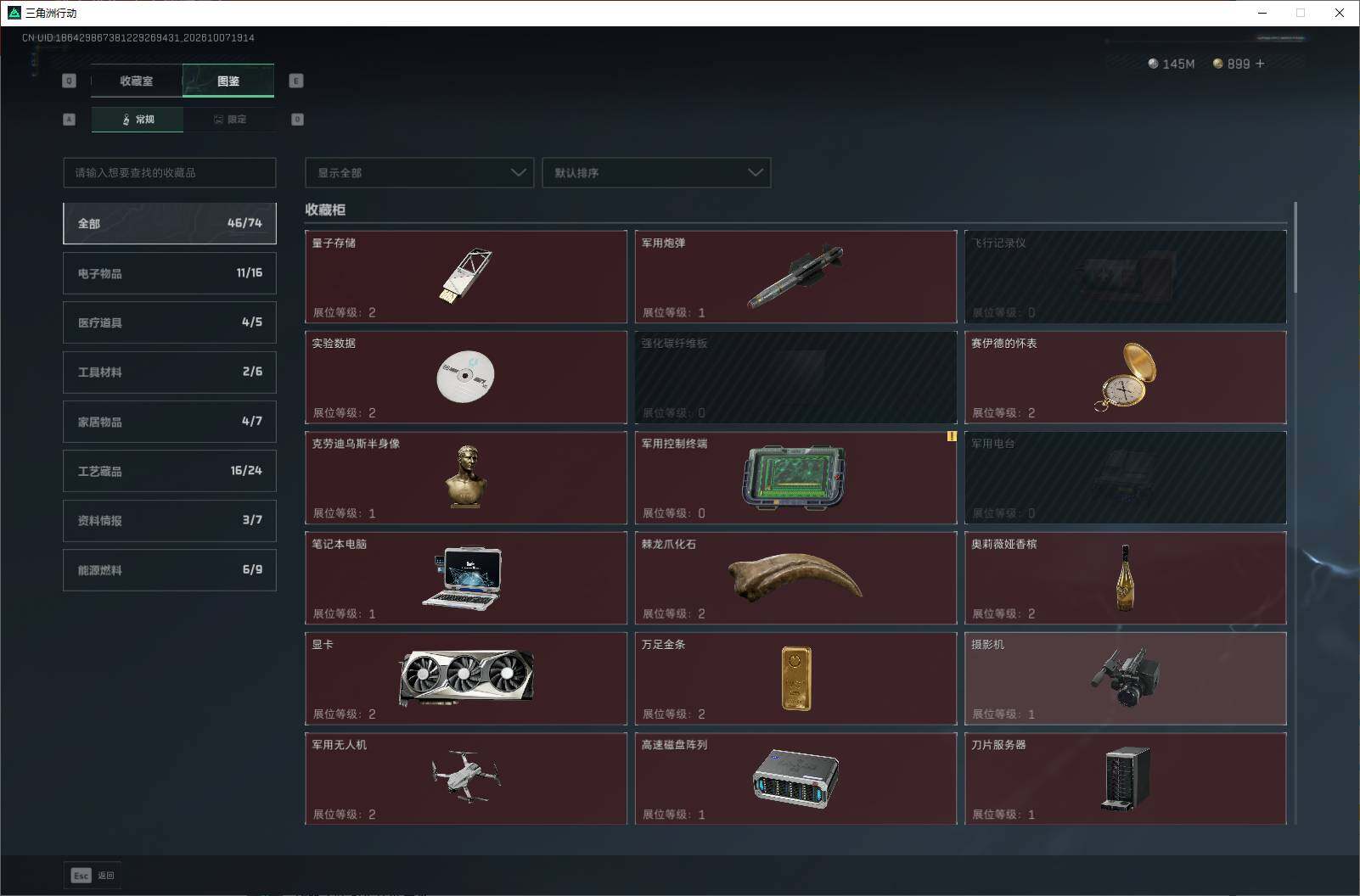
Task: Expand the 显示全部 filter dropdown
Action: click(419, 172)
